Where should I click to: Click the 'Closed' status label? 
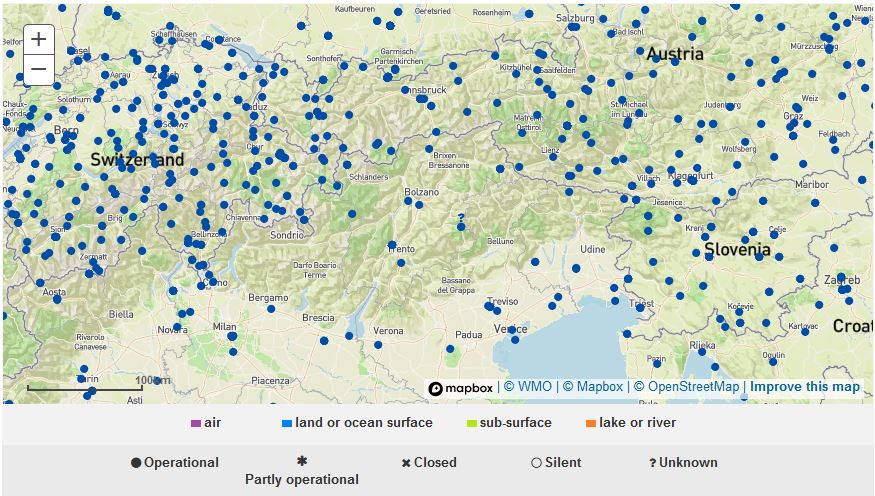[x=435, y=463]
